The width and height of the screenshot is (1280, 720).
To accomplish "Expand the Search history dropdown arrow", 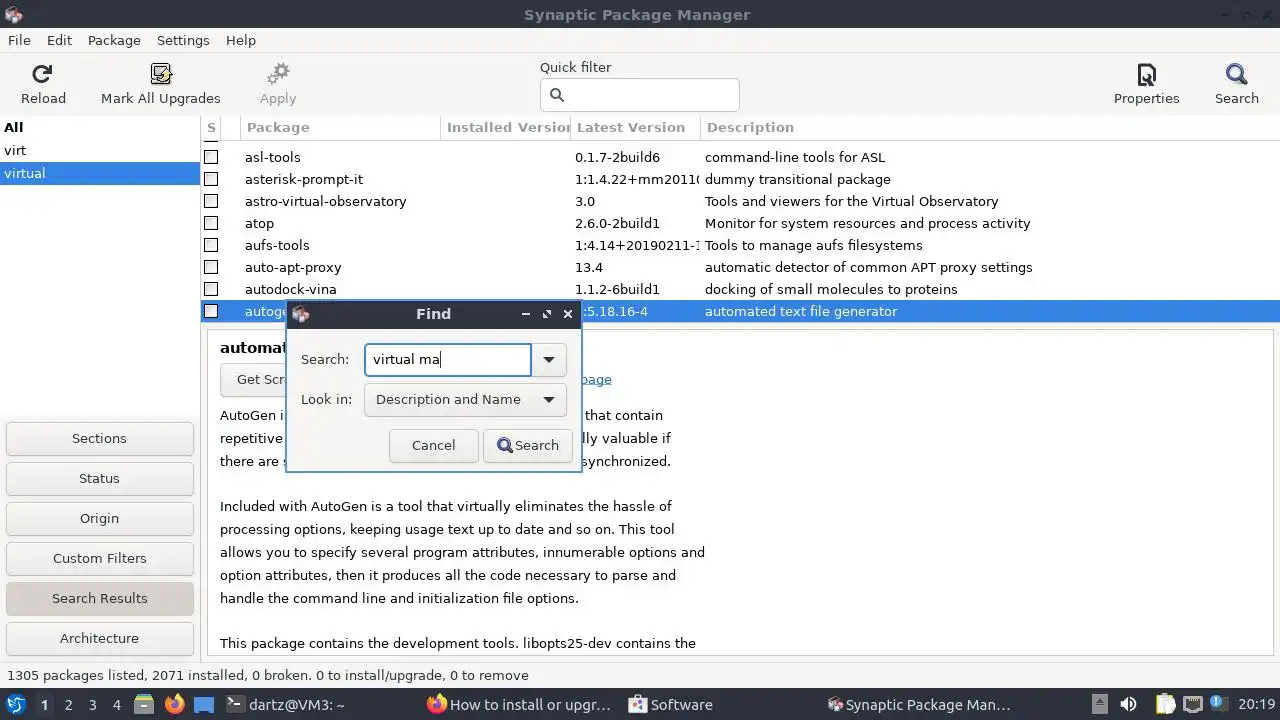I will [549, 359].
